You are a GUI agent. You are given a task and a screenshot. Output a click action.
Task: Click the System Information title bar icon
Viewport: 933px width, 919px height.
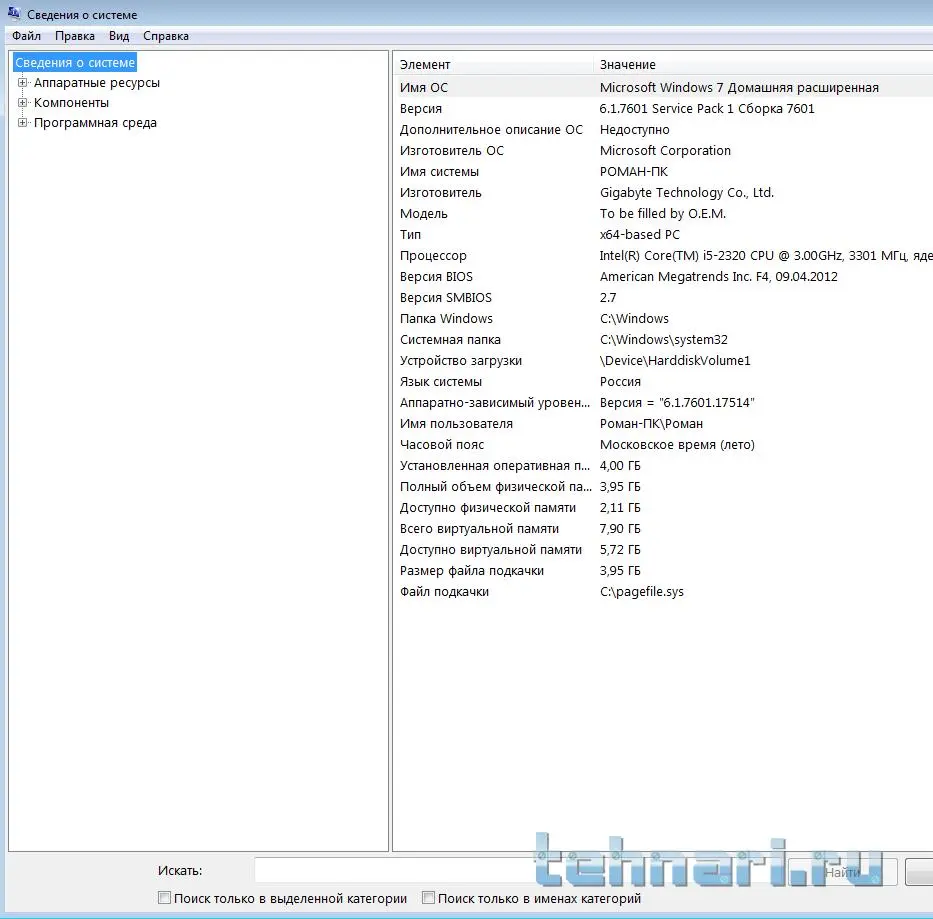pos(14,12)
